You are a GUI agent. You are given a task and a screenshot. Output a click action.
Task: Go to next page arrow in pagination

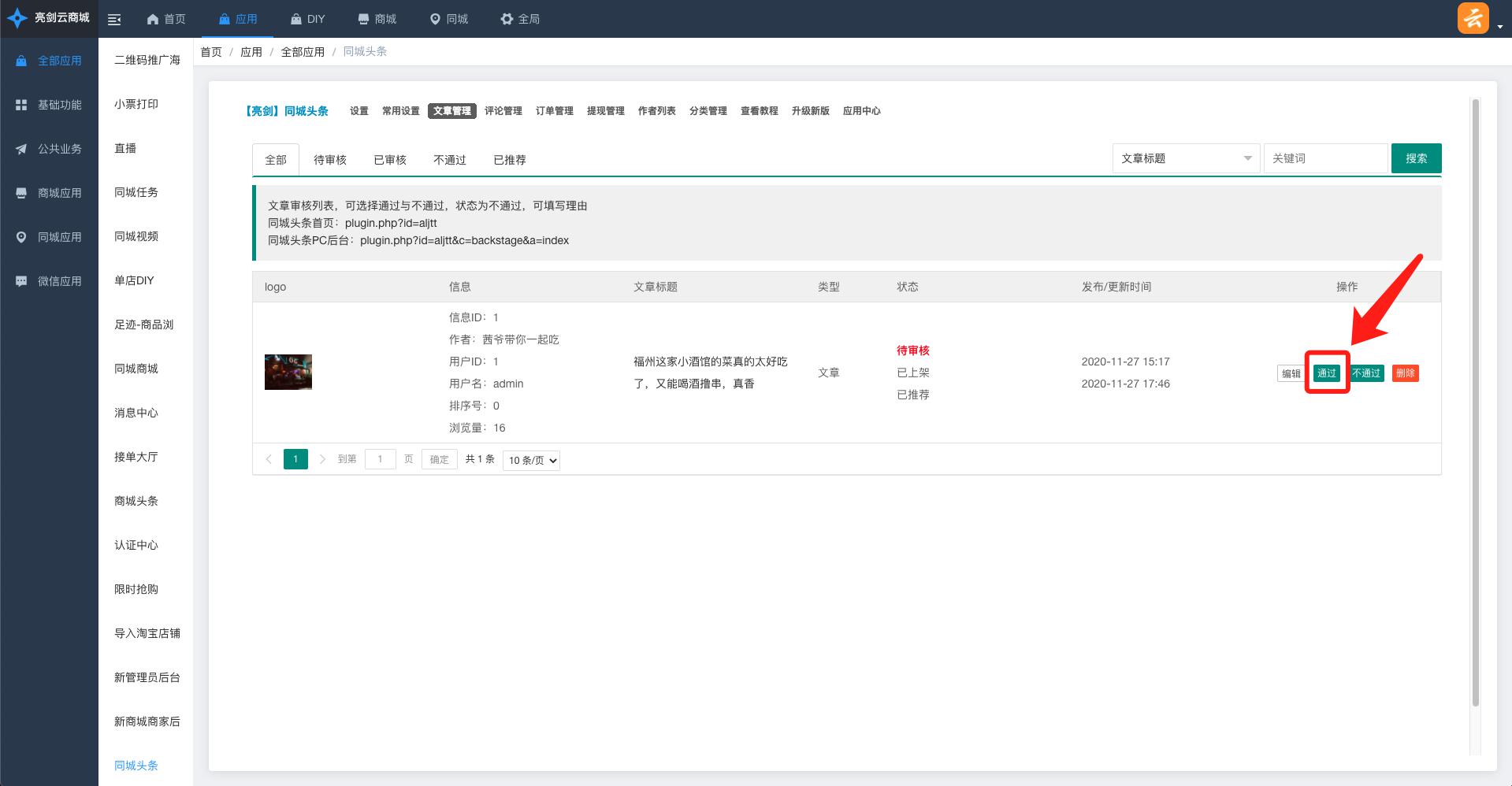tap(322, 459)
